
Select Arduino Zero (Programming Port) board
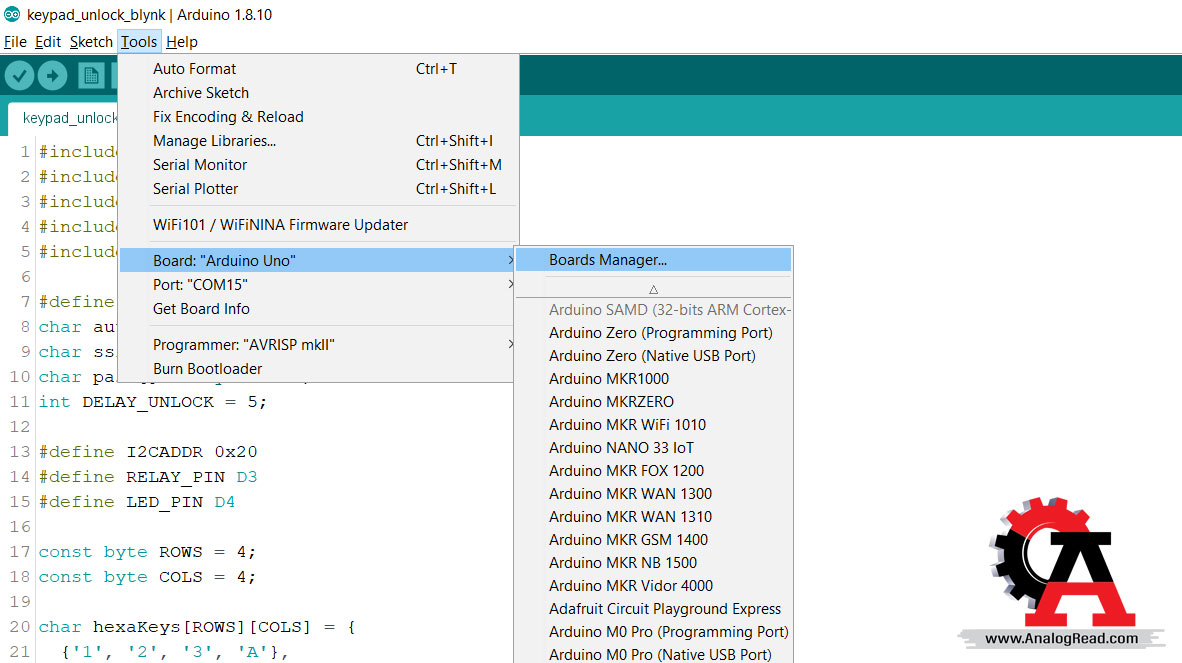654,333
